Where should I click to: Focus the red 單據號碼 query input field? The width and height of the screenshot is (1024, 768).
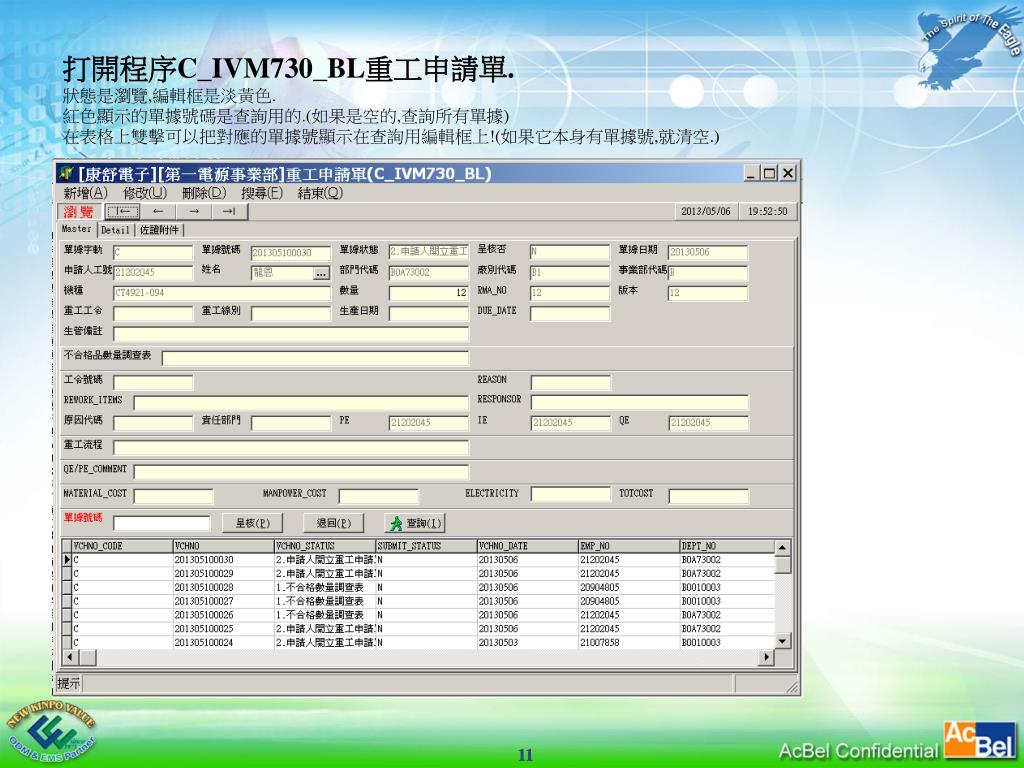(x=161, y=522)
